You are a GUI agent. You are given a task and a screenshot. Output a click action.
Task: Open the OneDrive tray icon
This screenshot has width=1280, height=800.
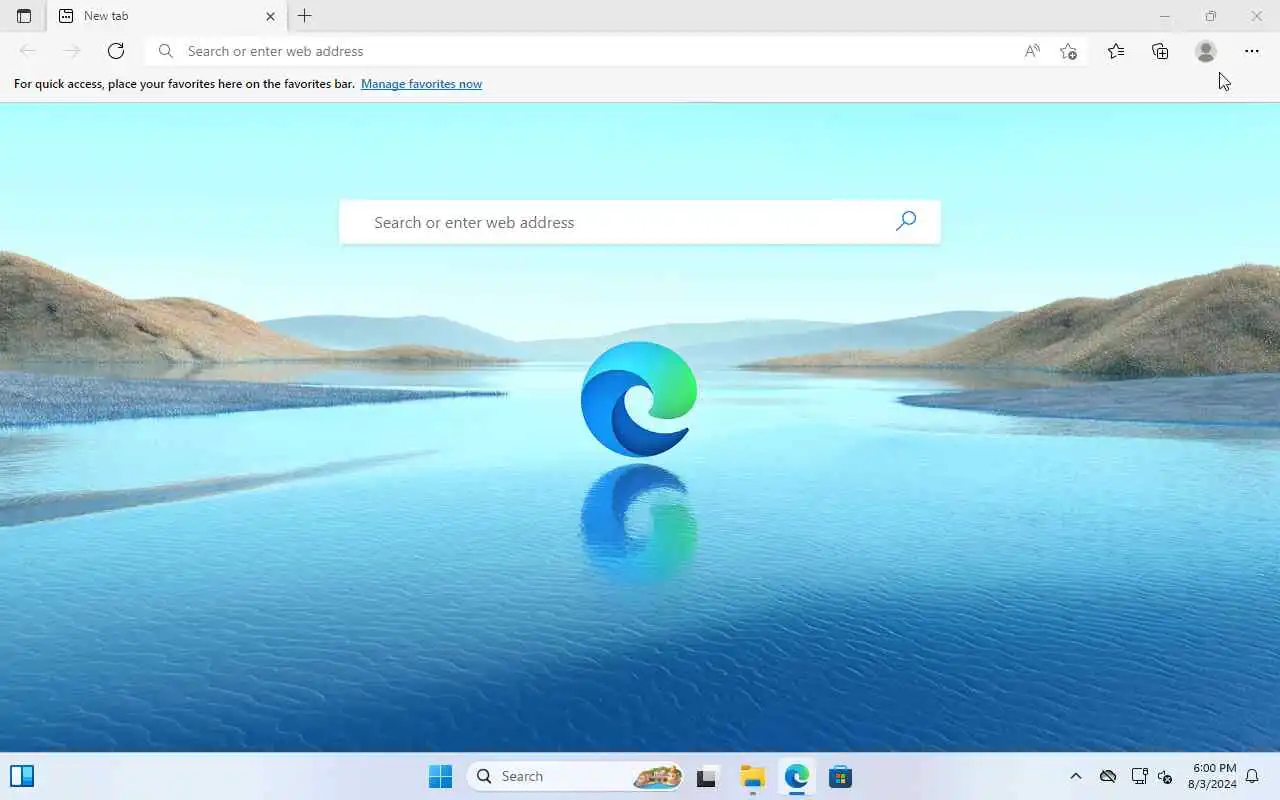click(1108, 776)
